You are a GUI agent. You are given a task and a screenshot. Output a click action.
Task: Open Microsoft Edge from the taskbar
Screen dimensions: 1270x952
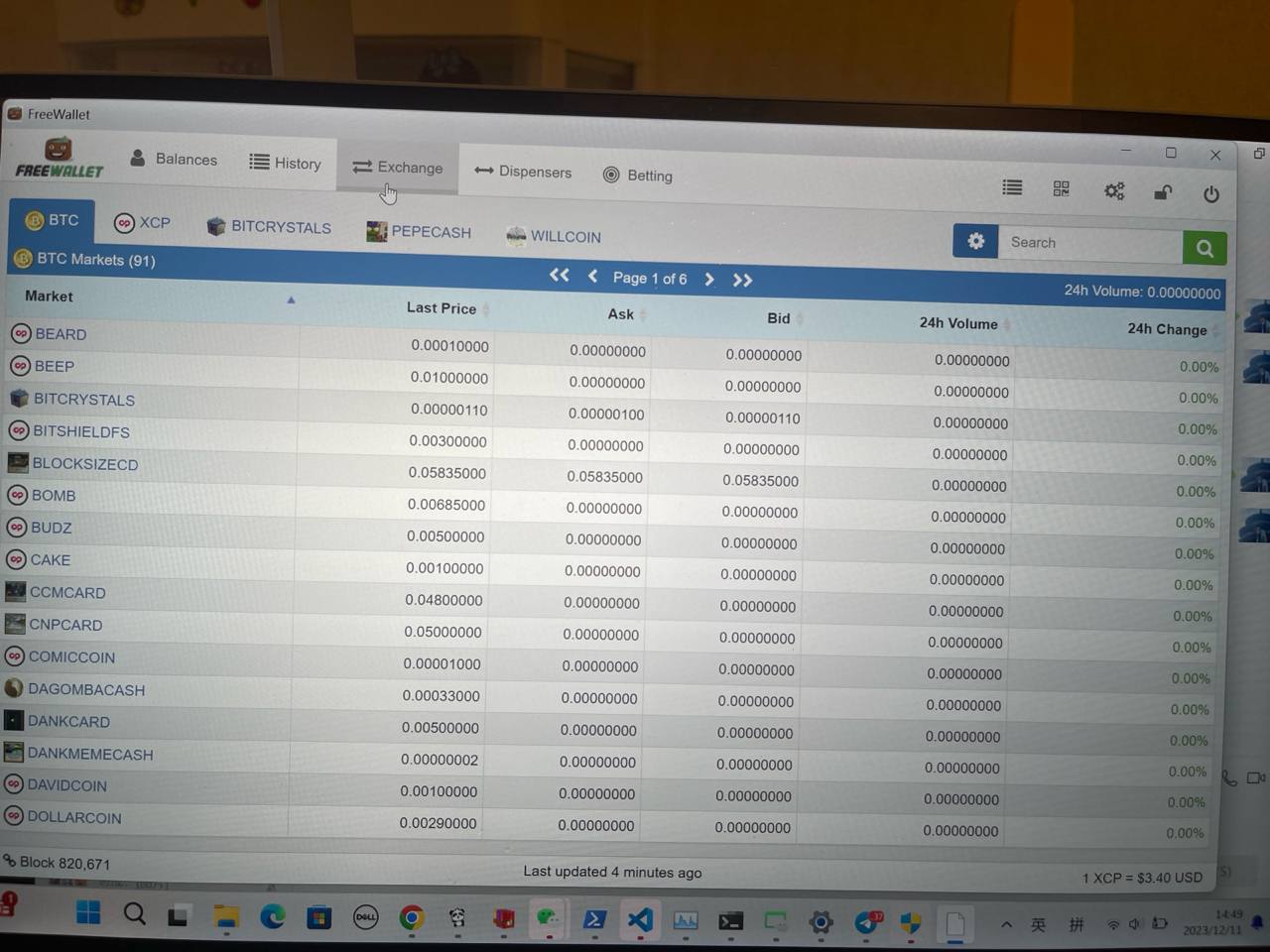(x=273, y=917)
